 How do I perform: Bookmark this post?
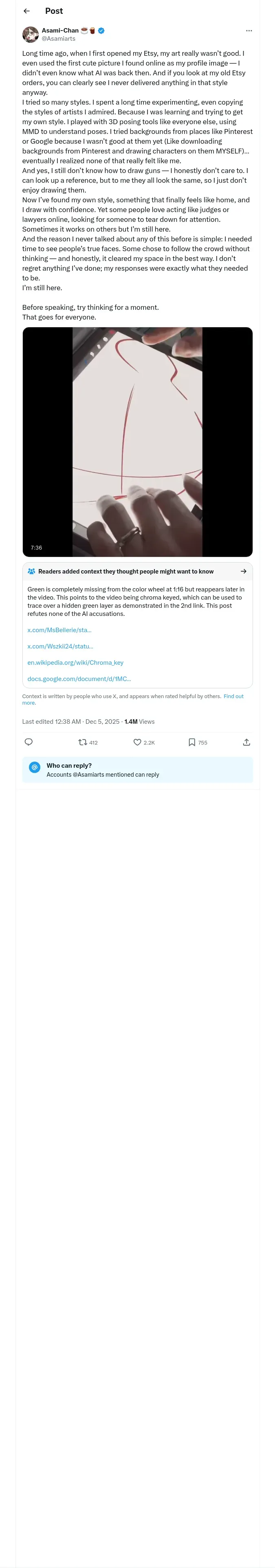[192, 742]
